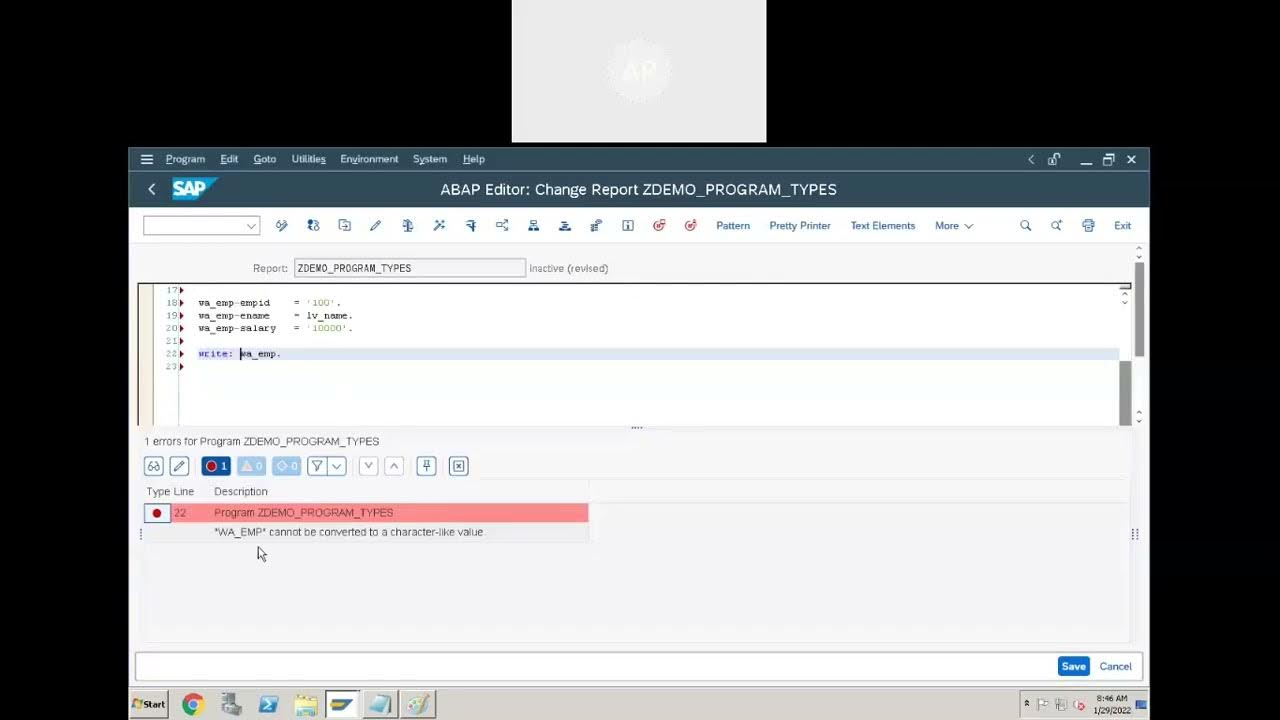The height and width of the screenshot is (720, 1280).
Task: Open the filter options dropdown arrow
Action: point(337,466)
